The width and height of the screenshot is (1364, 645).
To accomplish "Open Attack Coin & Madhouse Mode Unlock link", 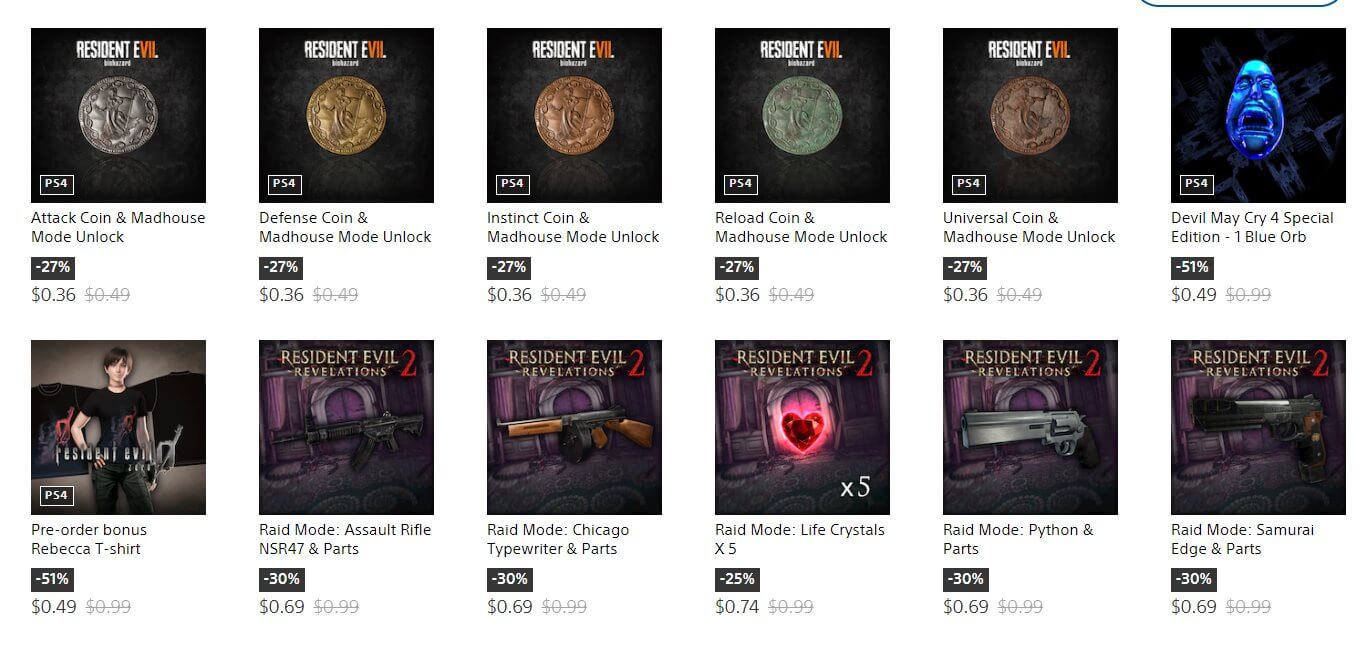I will tap(118, 227).
